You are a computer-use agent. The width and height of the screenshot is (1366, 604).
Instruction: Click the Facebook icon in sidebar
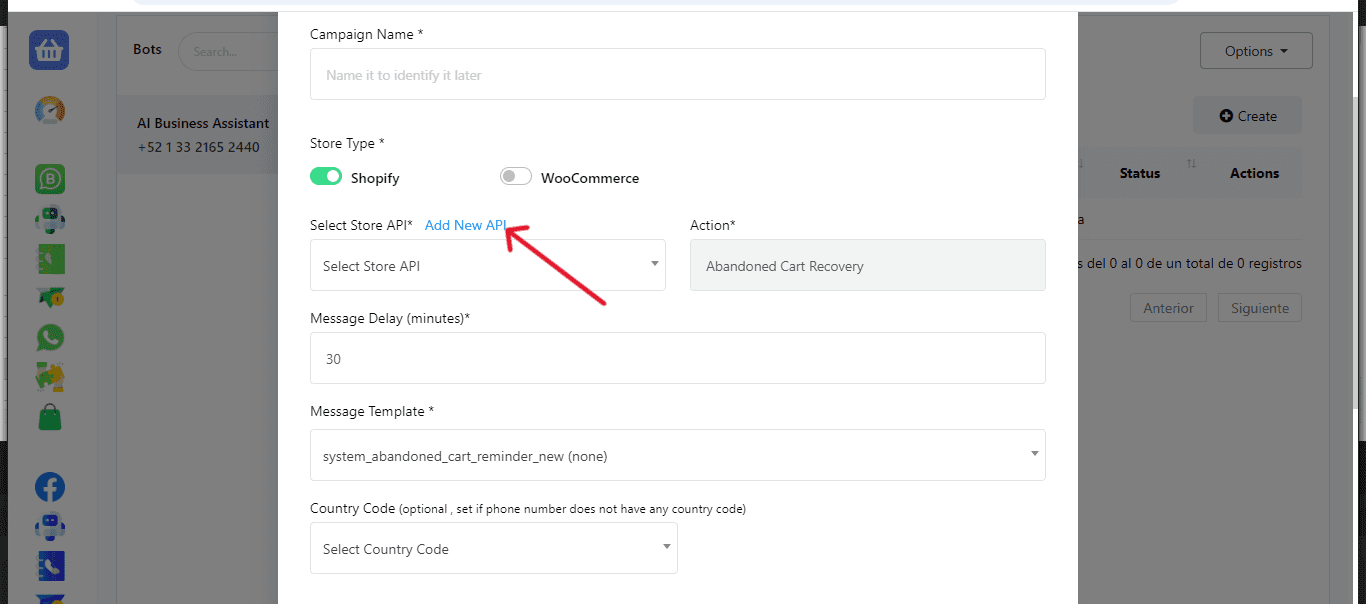point(49,487)
